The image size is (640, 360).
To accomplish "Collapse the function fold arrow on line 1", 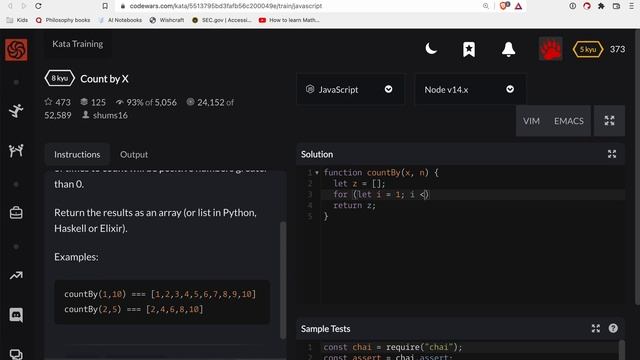I will coord(317,173).
